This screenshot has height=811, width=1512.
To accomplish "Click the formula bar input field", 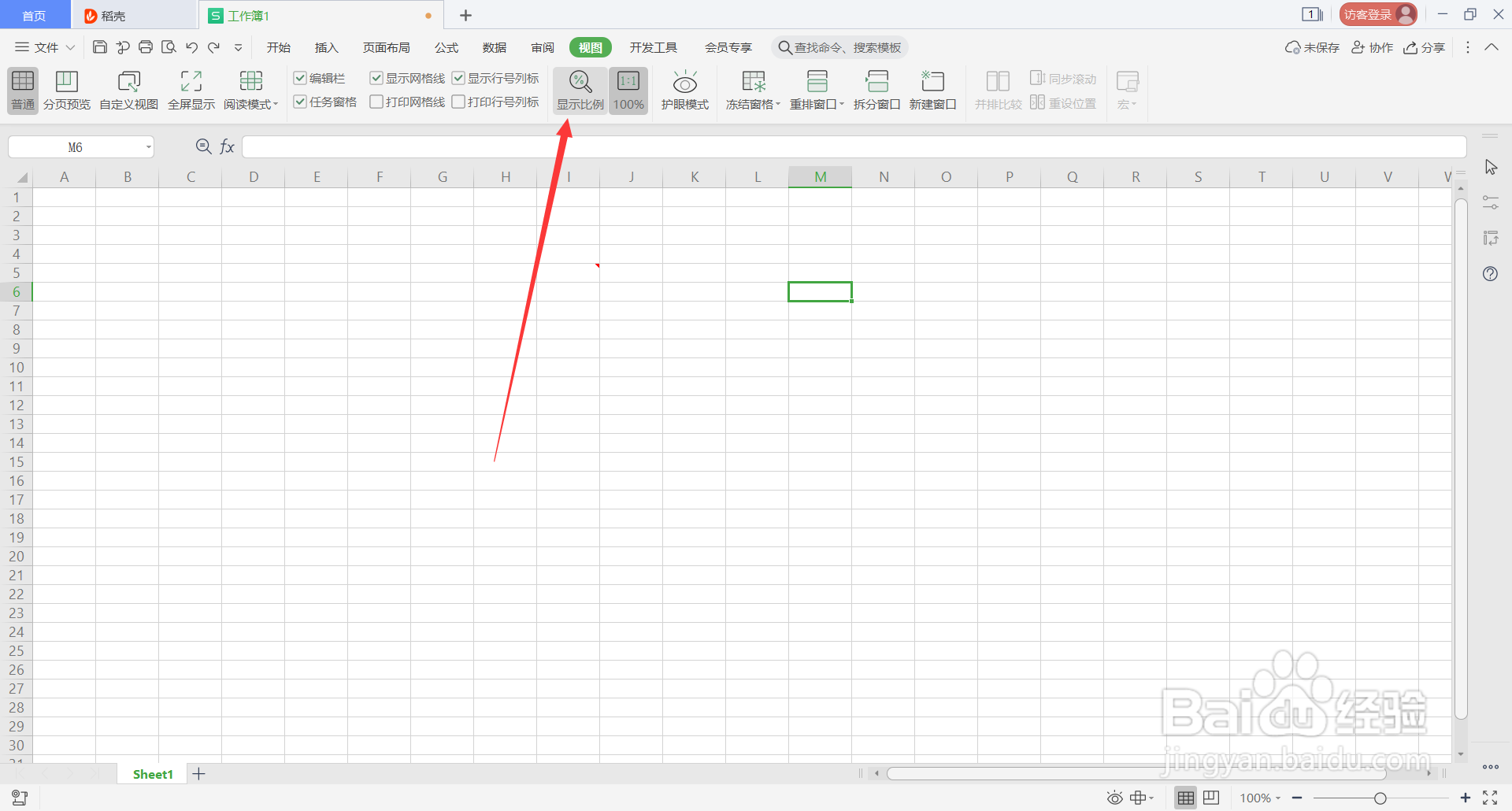I will [x=854, y=146].
